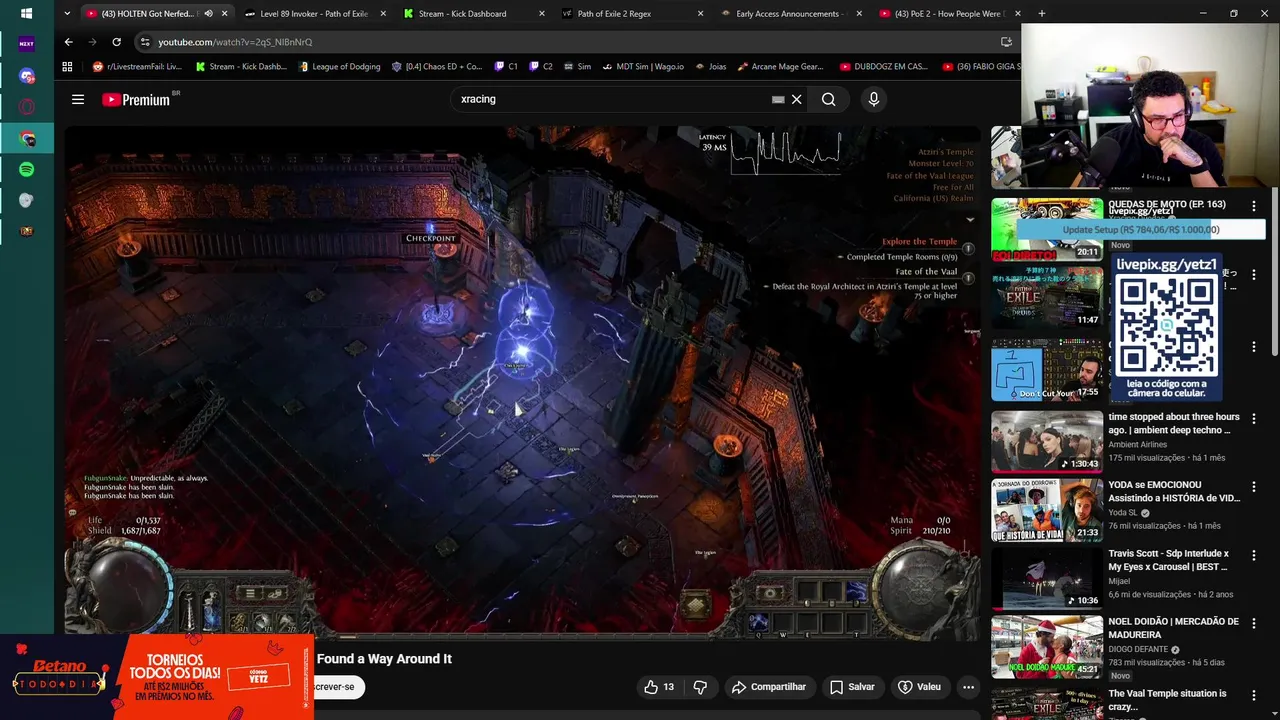This screenshot has width=1280, height=720.
Task: Launch Spotify from the taskbar
Action: (x=27, y=169)
